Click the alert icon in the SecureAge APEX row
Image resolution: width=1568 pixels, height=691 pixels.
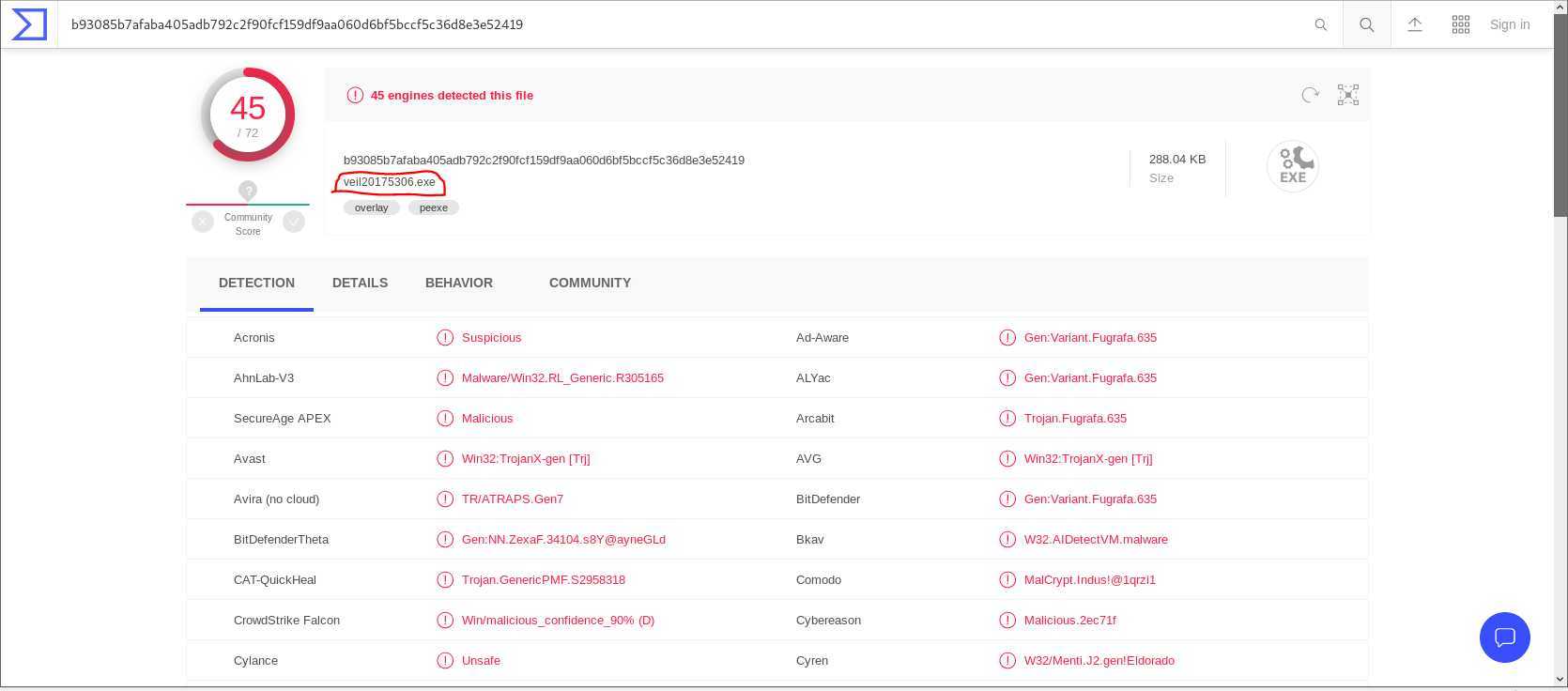(445, 419)
